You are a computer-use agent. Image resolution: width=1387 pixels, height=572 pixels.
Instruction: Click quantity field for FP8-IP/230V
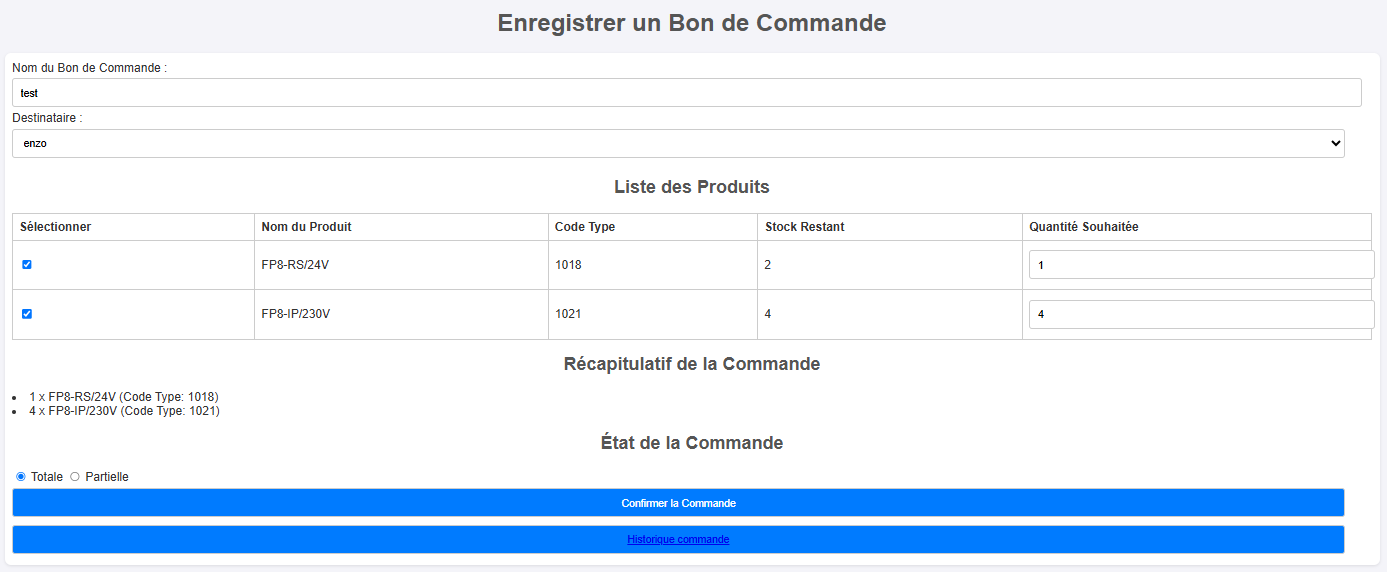point(1200,314)
